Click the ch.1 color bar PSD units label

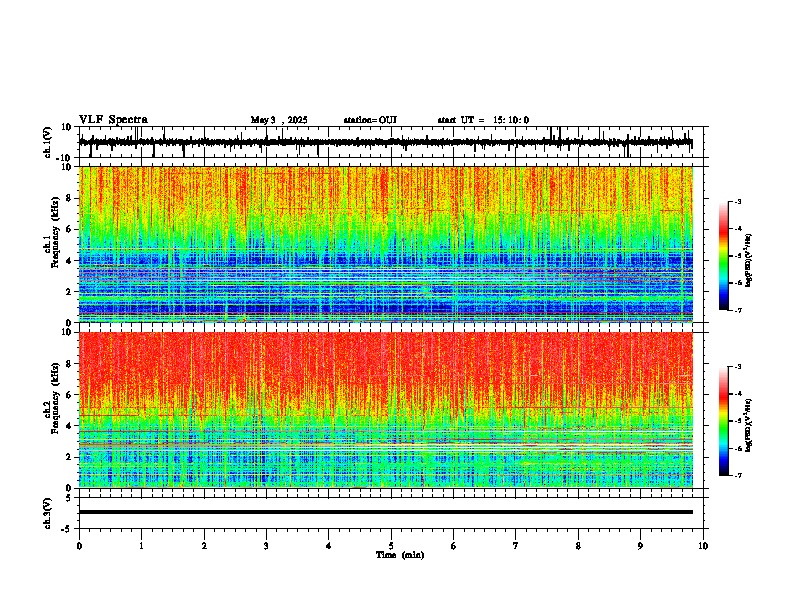pyautogui.click(x=749, y=261)
